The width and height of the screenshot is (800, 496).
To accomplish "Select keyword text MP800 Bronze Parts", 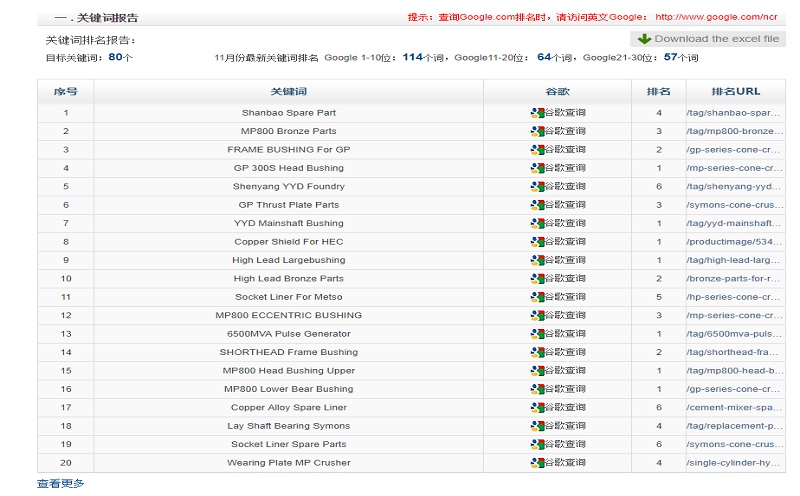I will pyautogui.click(x=289, y=131).
